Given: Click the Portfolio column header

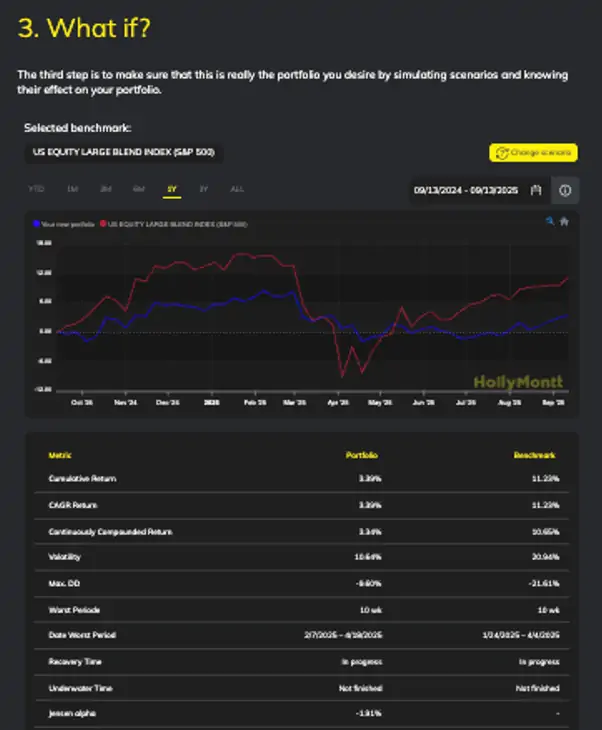Looking at the screenshot, I should [x=362, y=455].
